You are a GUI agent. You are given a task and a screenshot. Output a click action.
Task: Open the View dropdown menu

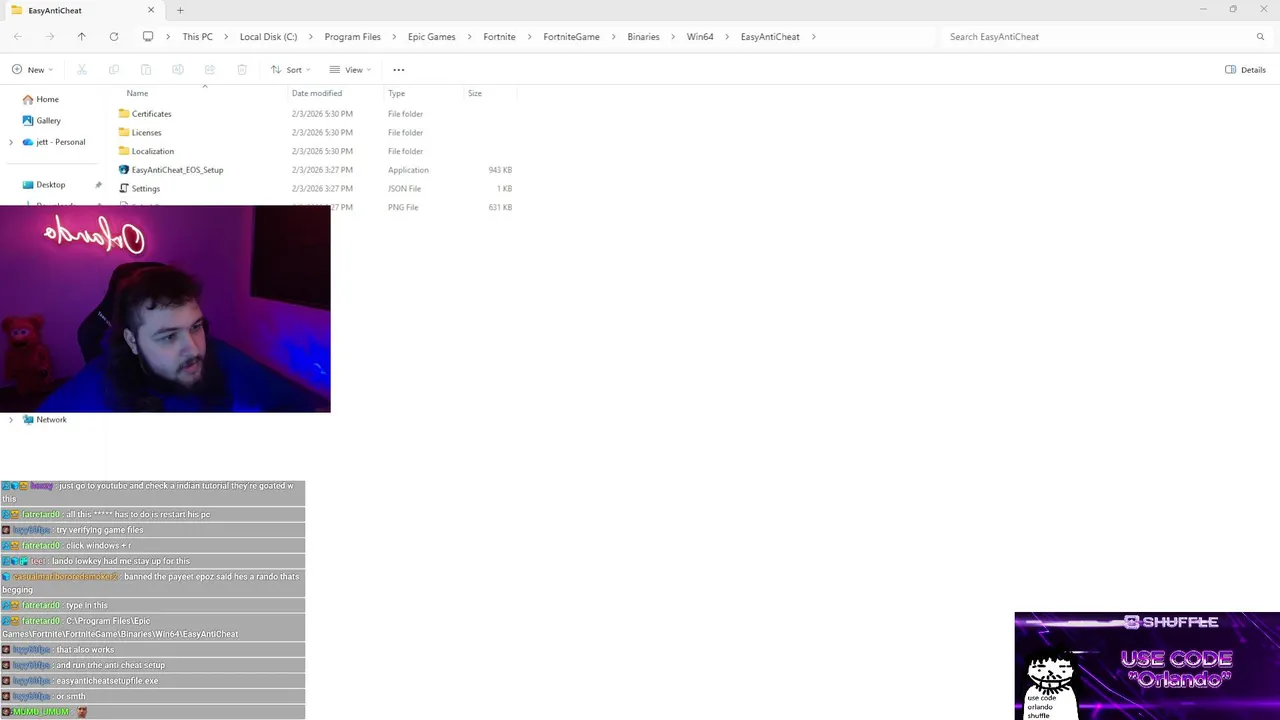[x=350, y=70]
